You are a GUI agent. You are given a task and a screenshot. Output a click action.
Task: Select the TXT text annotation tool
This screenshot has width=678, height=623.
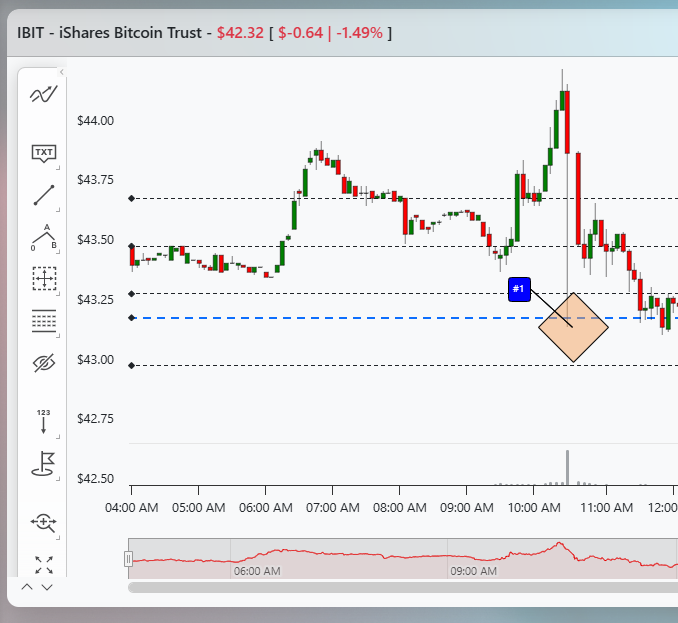click(x=44, y=153)
